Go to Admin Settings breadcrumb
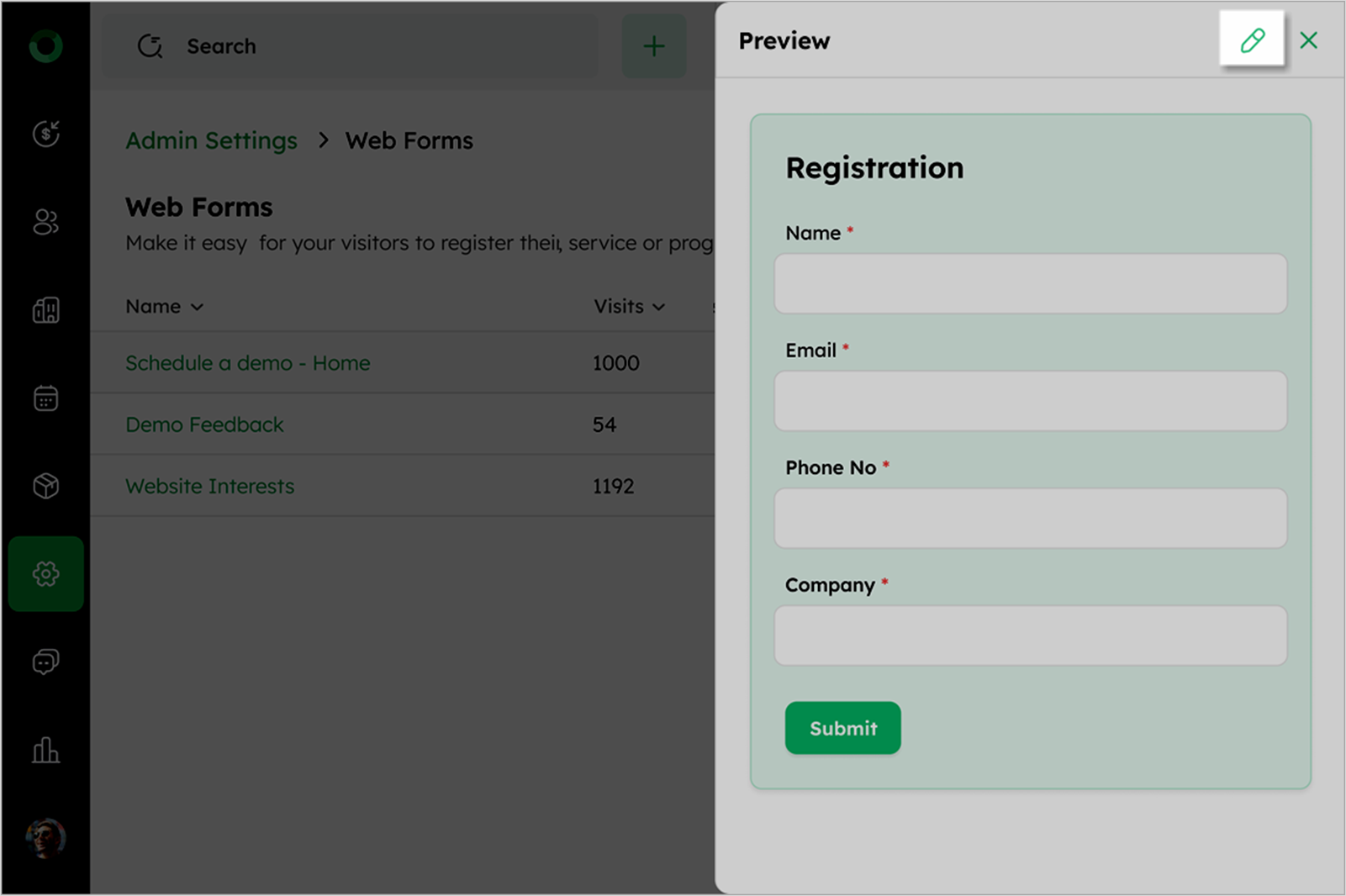 pyautogui.click(x=211, y=140)
